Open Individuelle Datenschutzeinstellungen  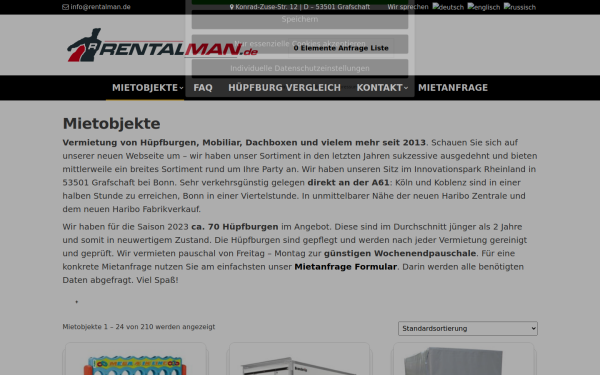pos(300,68)
